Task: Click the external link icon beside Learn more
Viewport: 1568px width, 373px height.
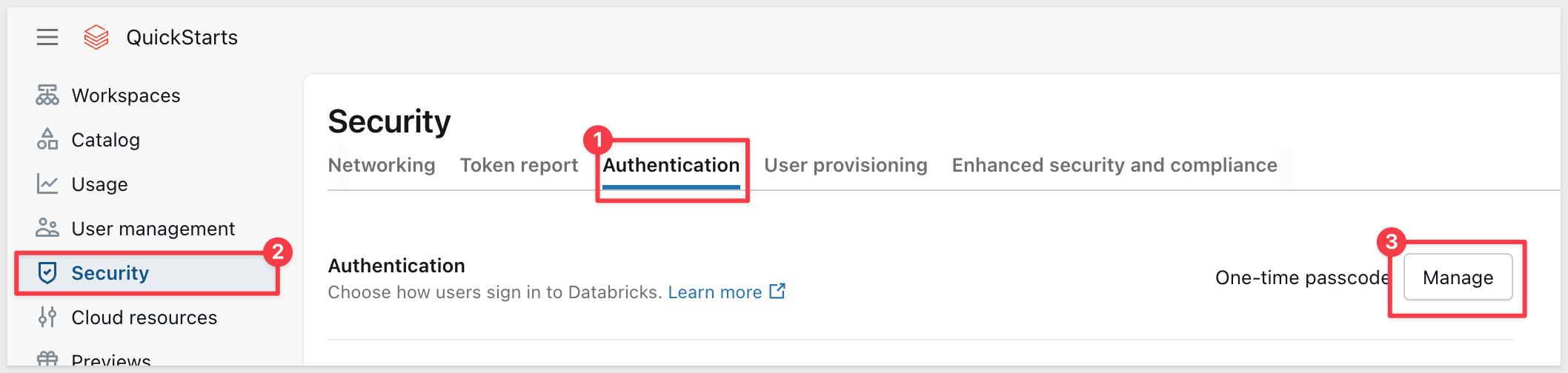Action: coord(777,292)
